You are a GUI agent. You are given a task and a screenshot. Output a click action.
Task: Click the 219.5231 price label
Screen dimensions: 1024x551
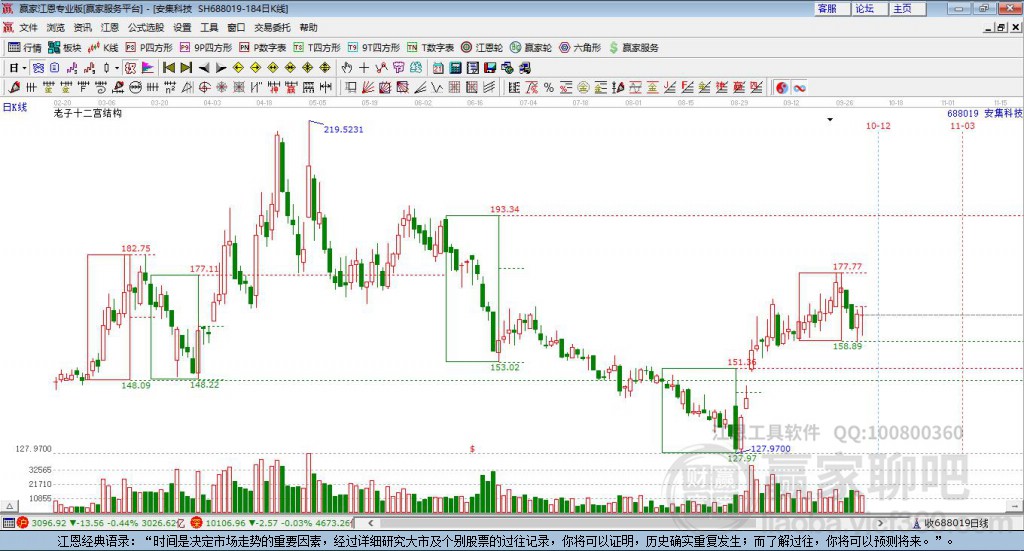pos(344,129)
